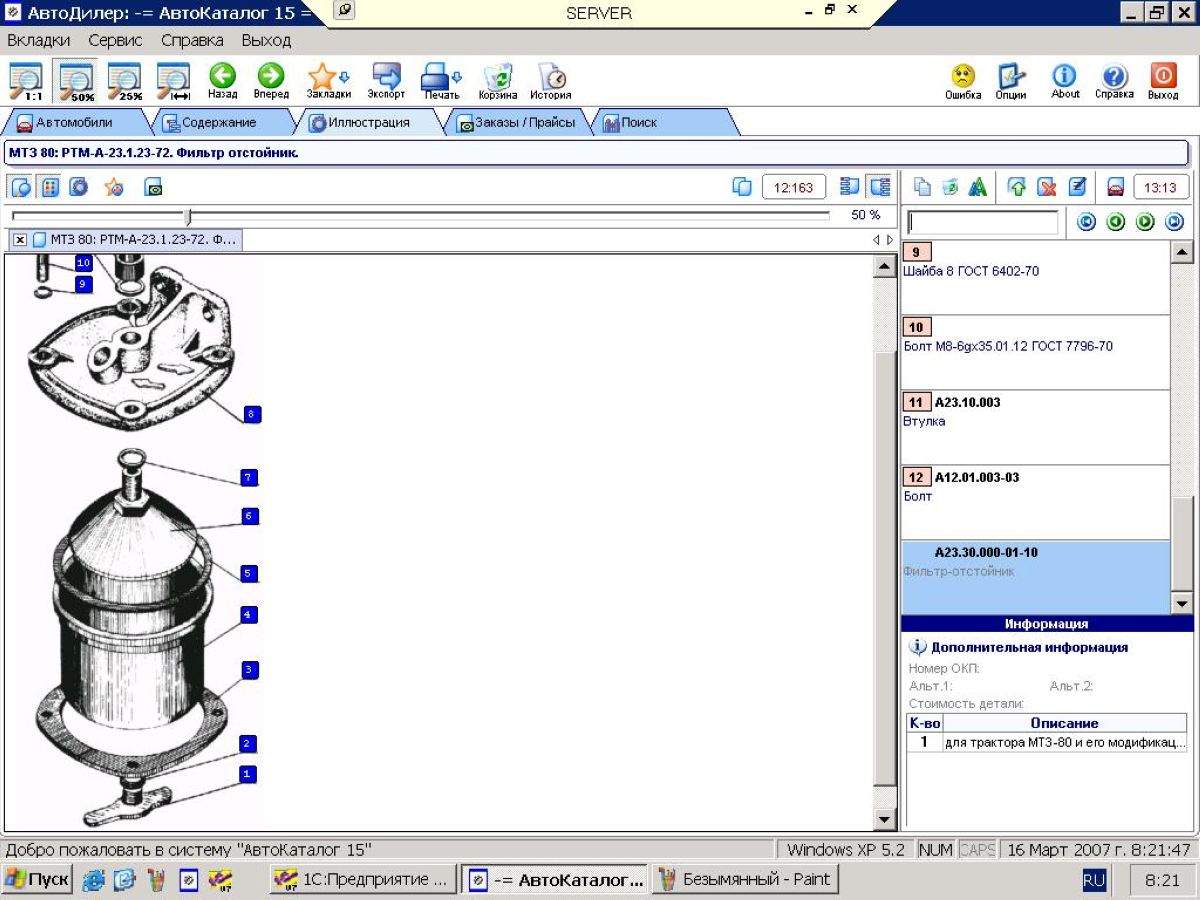Open the История history view
This screenshot has width=1200, height=900.
click(x=551, y=81)
